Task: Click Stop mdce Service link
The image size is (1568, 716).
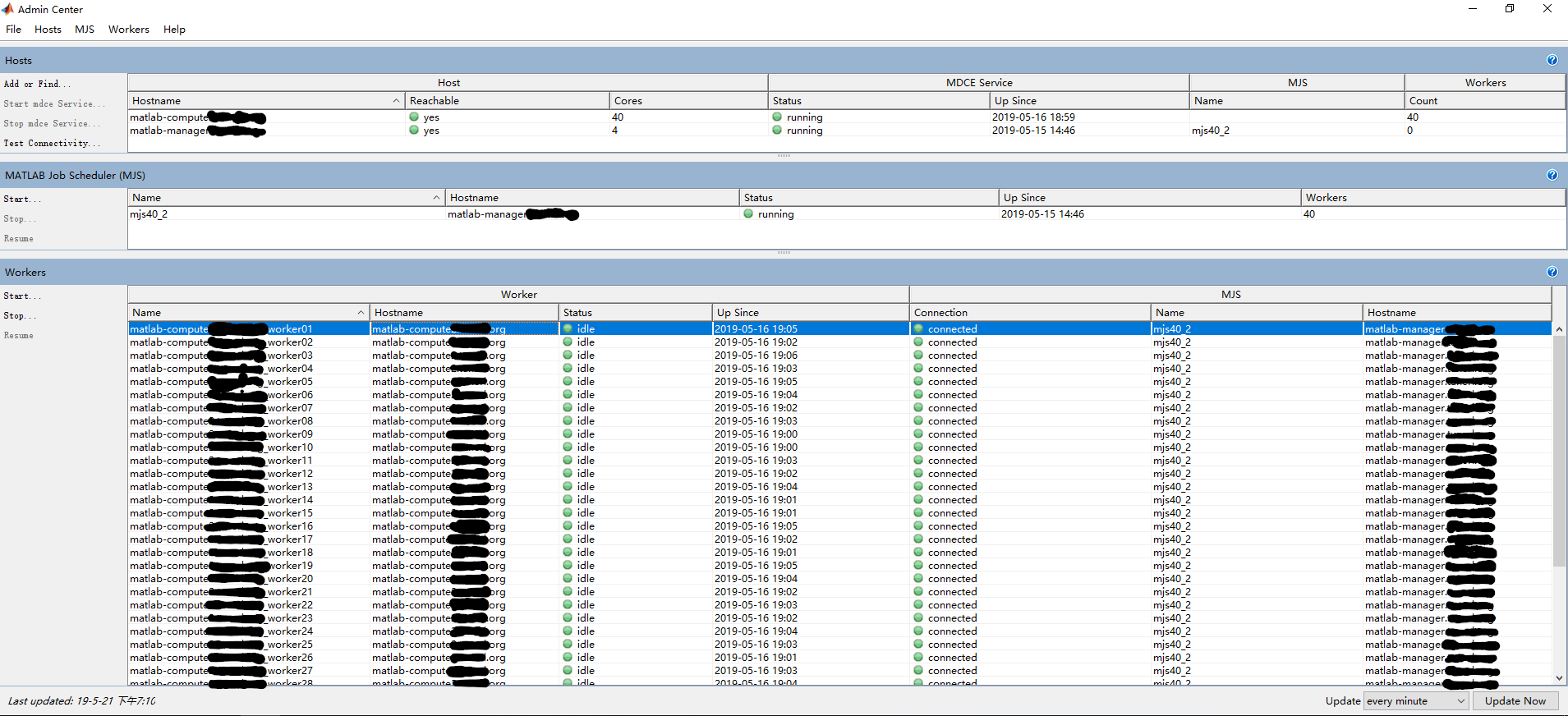Action: [x=52, y=123]
